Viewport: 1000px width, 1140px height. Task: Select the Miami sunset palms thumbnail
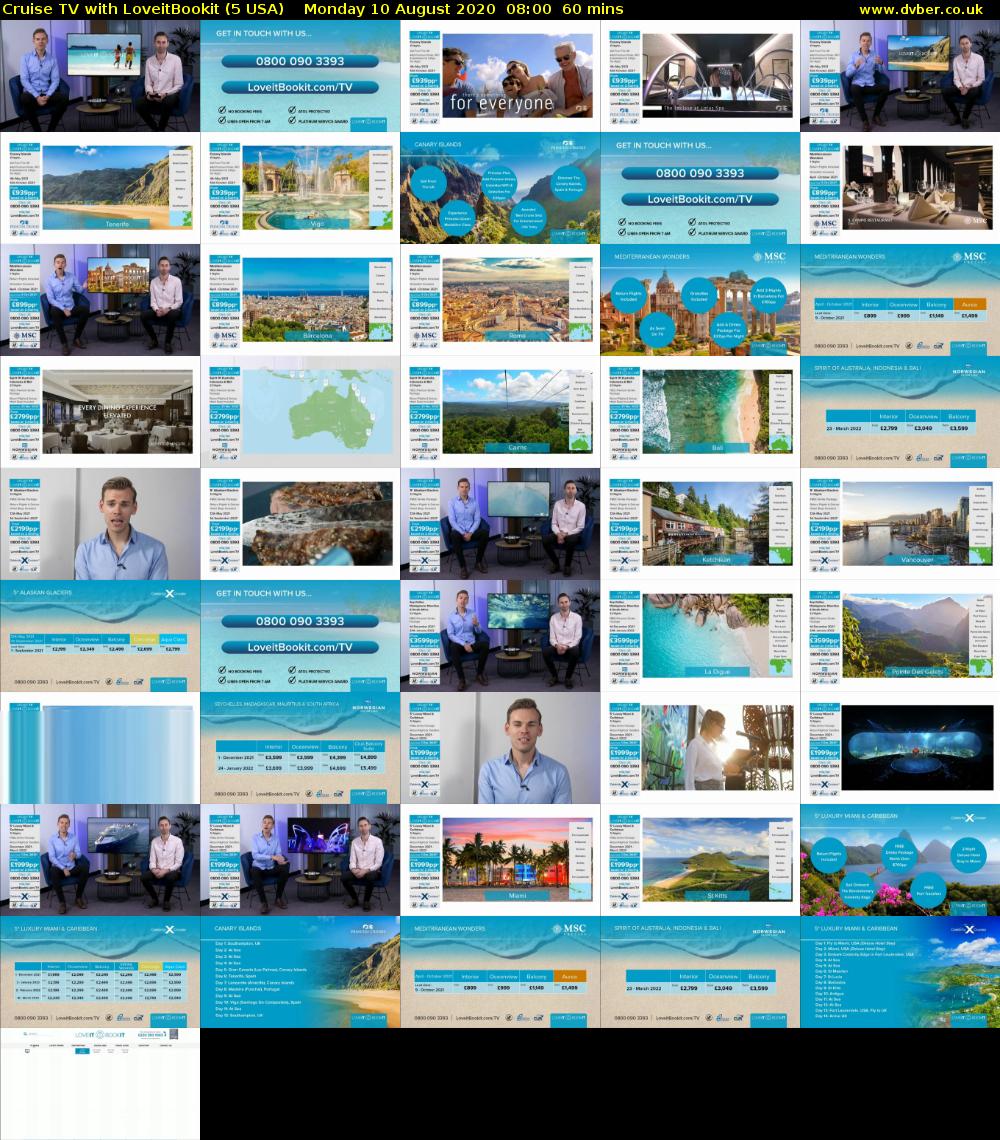click(x=500, y=859)
